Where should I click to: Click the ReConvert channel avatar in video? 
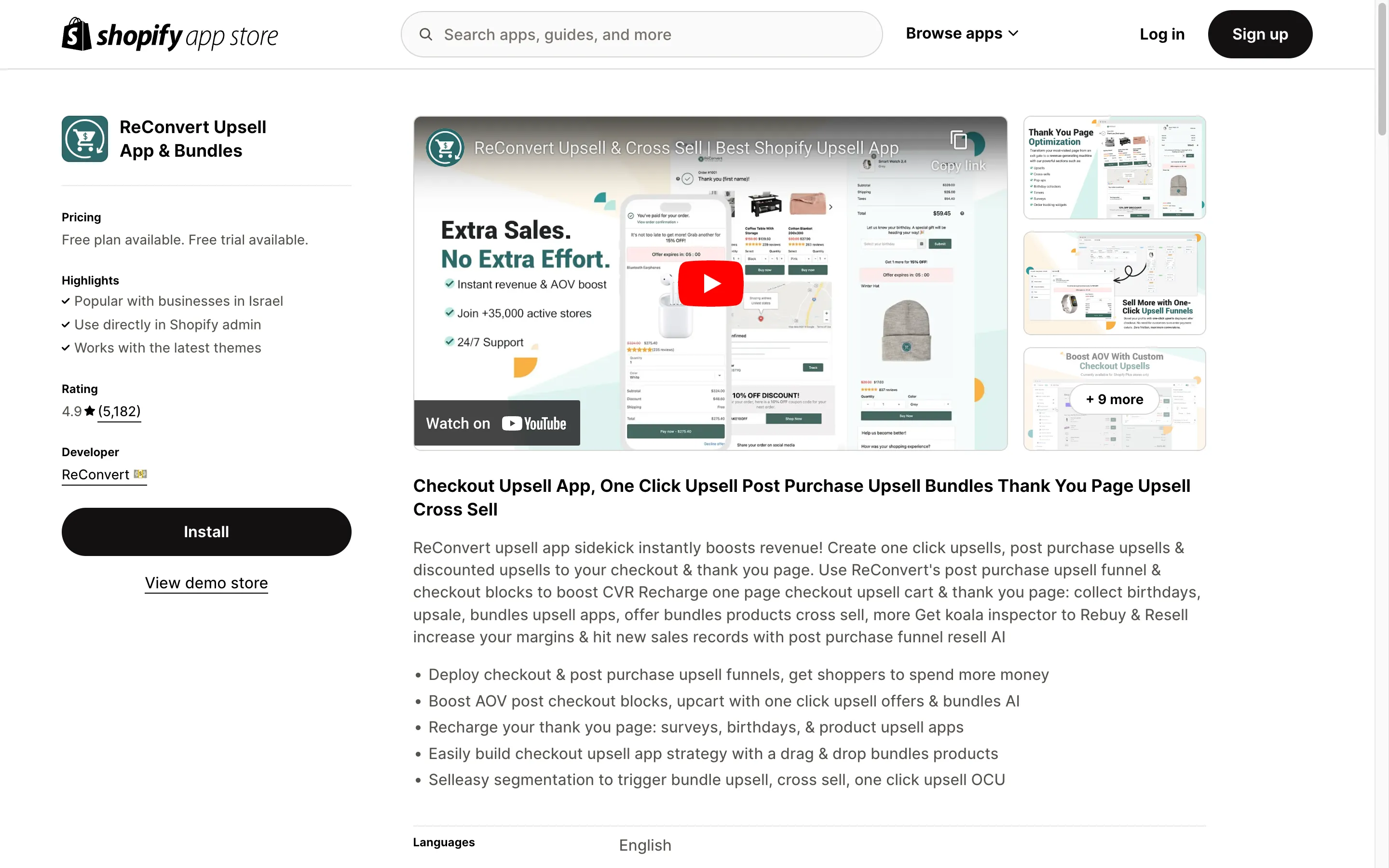(x=445, y=148)
